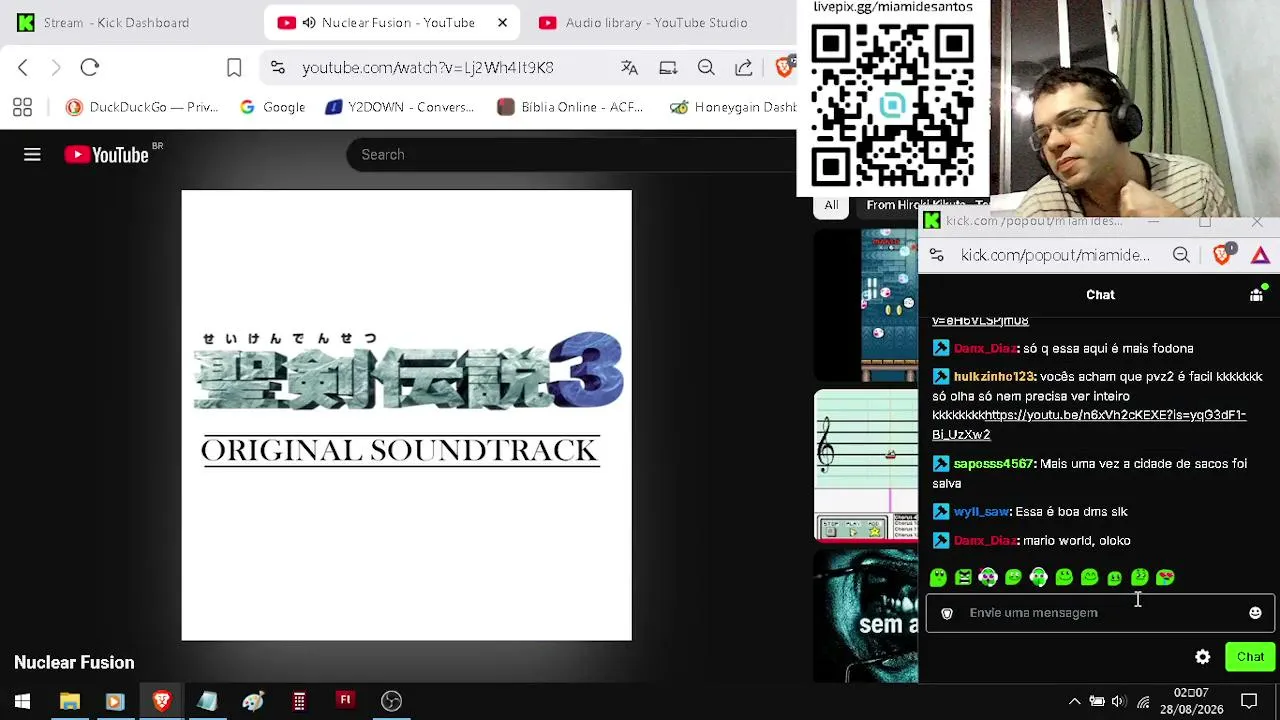Click the Kick popout address bar URL
The image size is (1280, 720).
[1055, 255]
